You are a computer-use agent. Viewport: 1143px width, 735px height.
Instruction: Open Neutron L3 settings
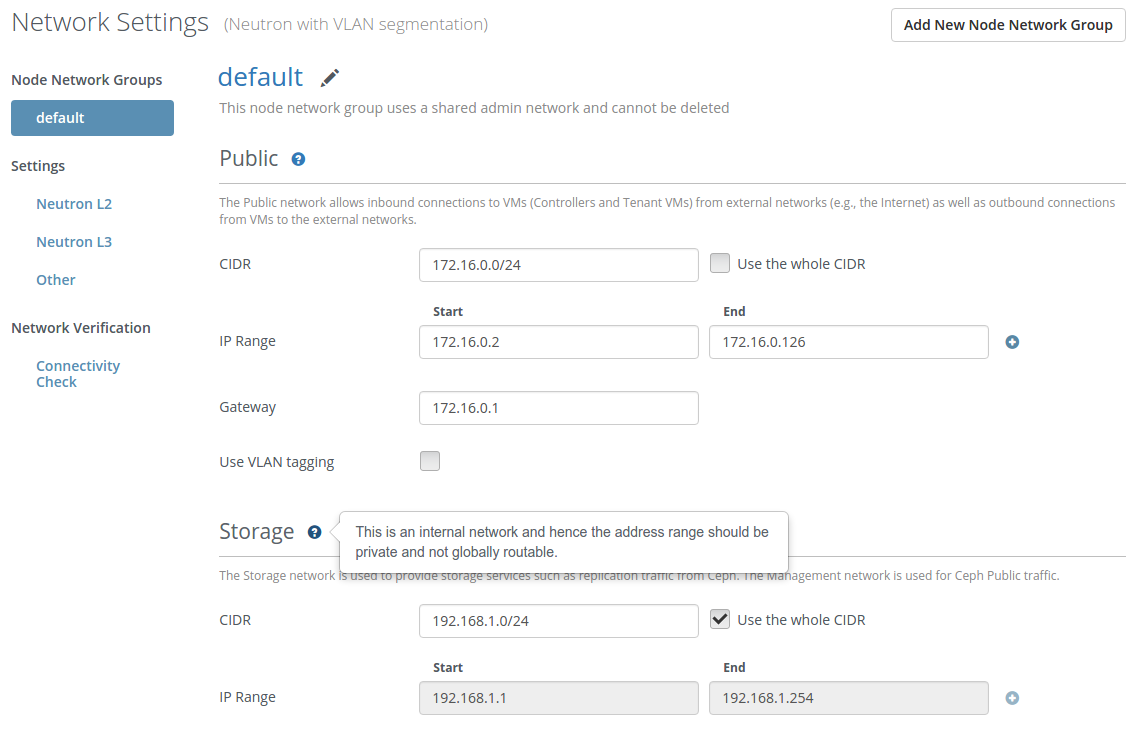point(74,242)
